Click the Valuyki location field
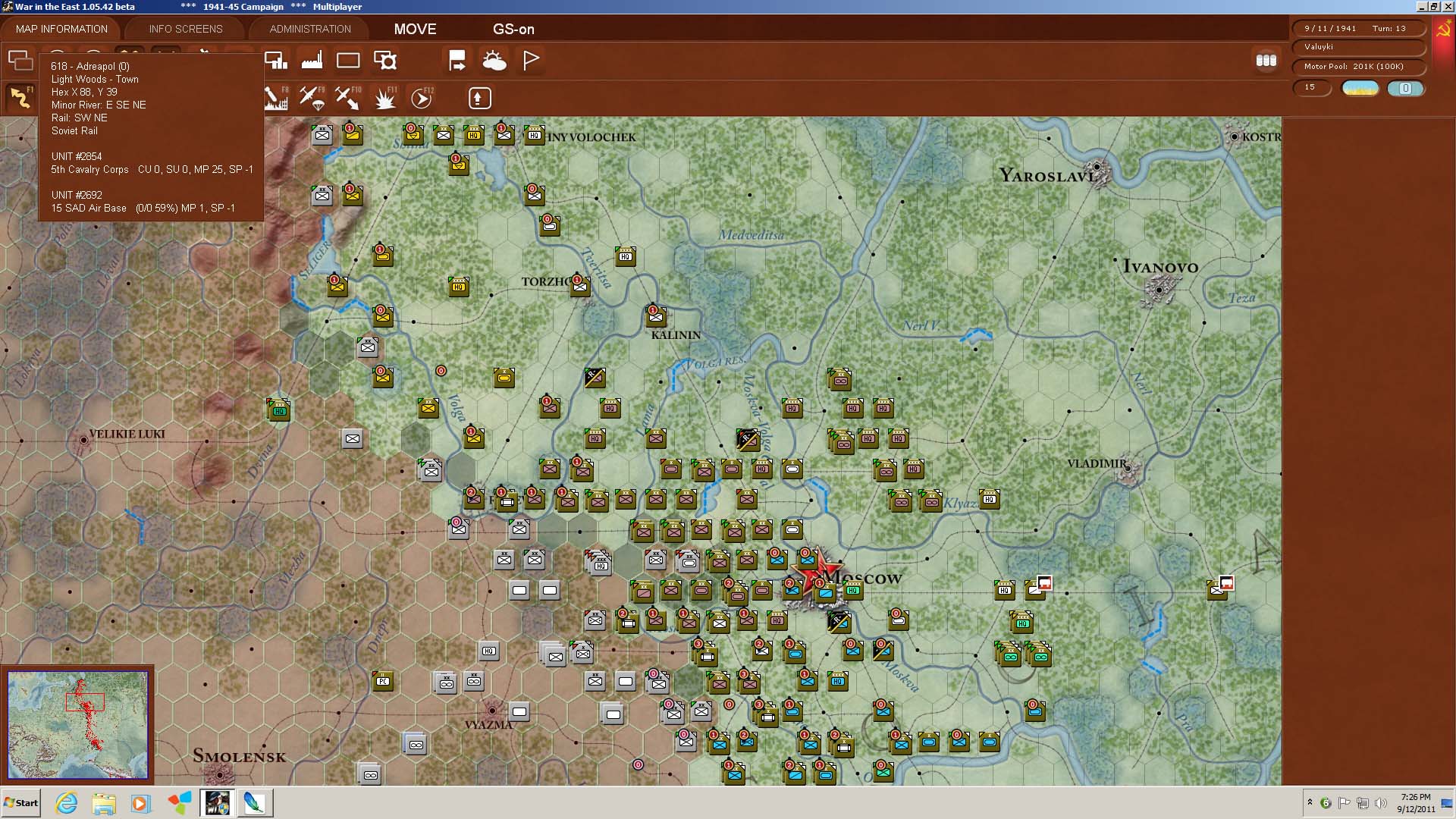Image resolution: width=1456 pixels, height=819 pixels. click(x=1358, y=47)
